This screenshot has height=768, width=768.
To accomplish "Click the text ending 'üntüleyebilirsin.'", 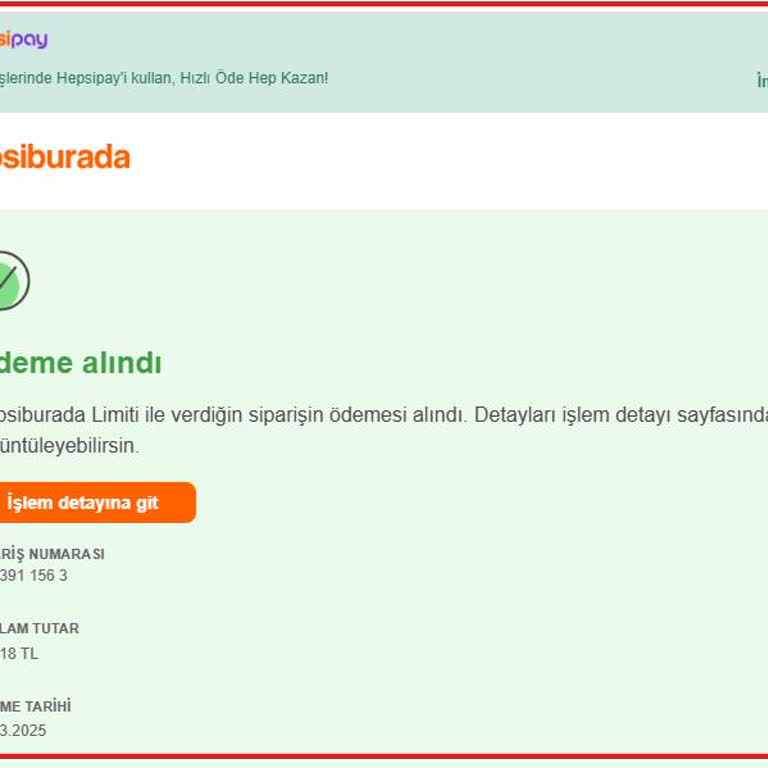I will point(70,446).
